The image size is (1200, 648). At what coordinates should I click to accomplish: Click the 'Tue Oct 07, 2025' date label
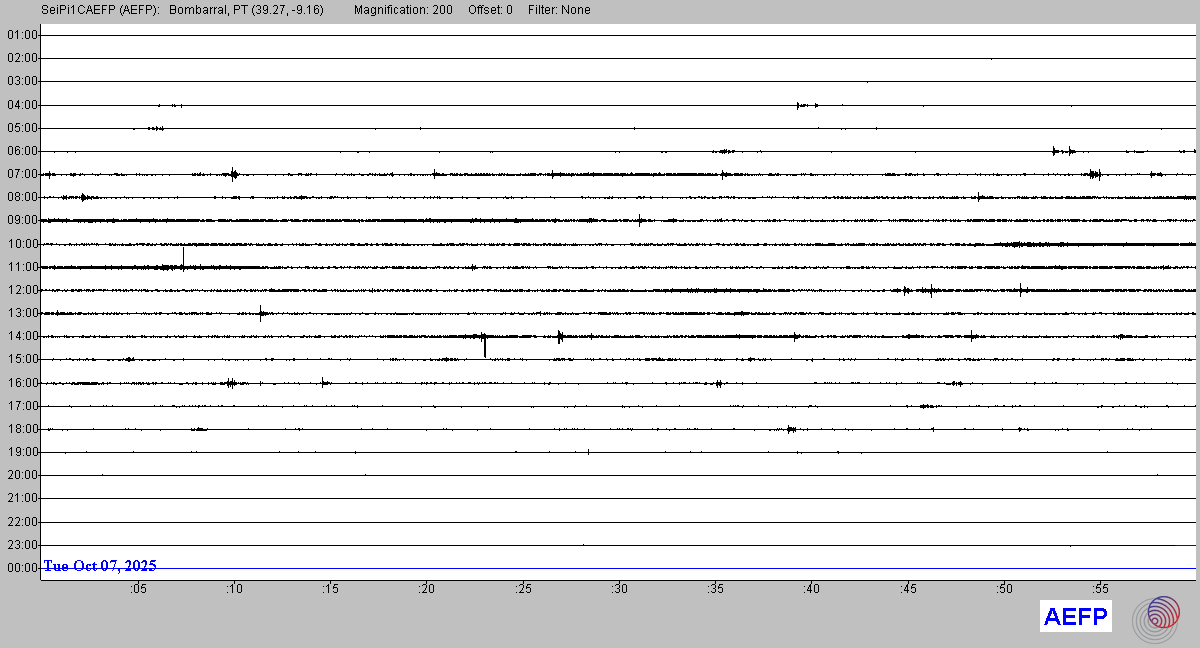coord(100,566)
